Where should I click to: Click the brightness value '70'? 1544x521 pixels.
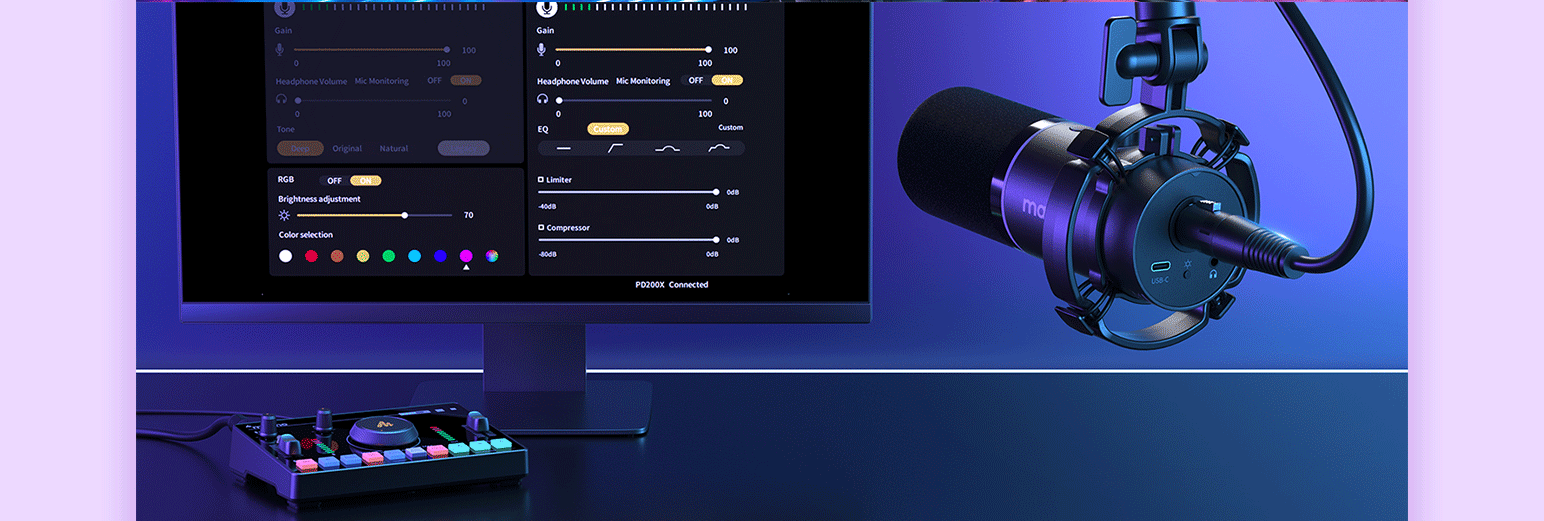click(x=468, y=215)
